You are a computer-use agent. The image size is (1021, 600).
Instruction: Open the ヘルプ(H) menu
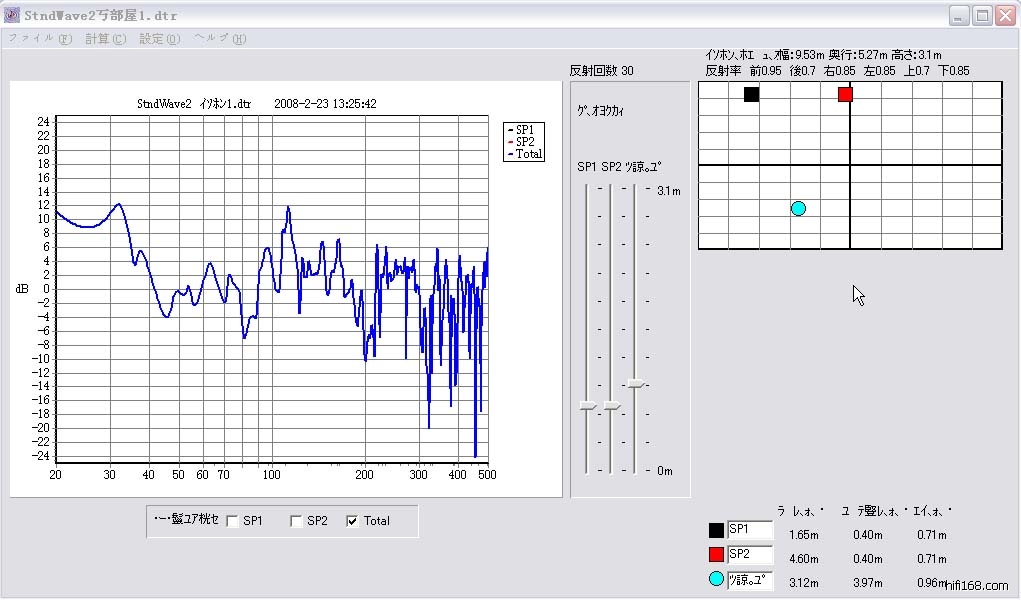point(219,39)
